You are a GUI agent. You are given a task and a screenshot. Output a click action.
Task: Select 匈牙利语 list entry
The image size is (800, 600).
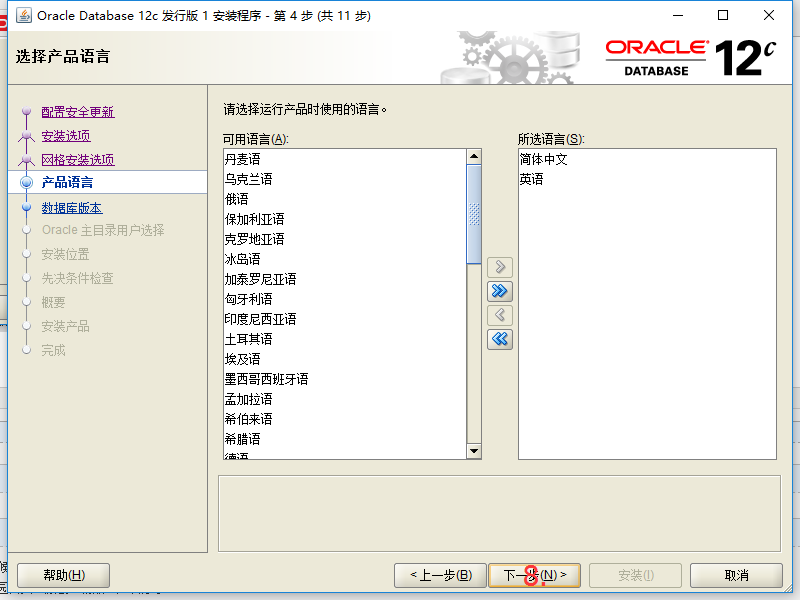(x=345, y=299)
